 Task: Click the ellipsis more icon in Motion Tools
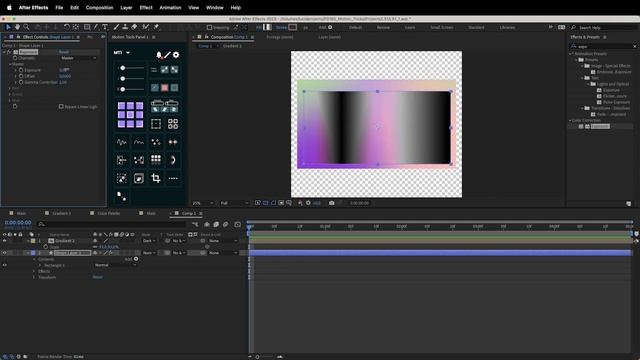tap(173, 178)
